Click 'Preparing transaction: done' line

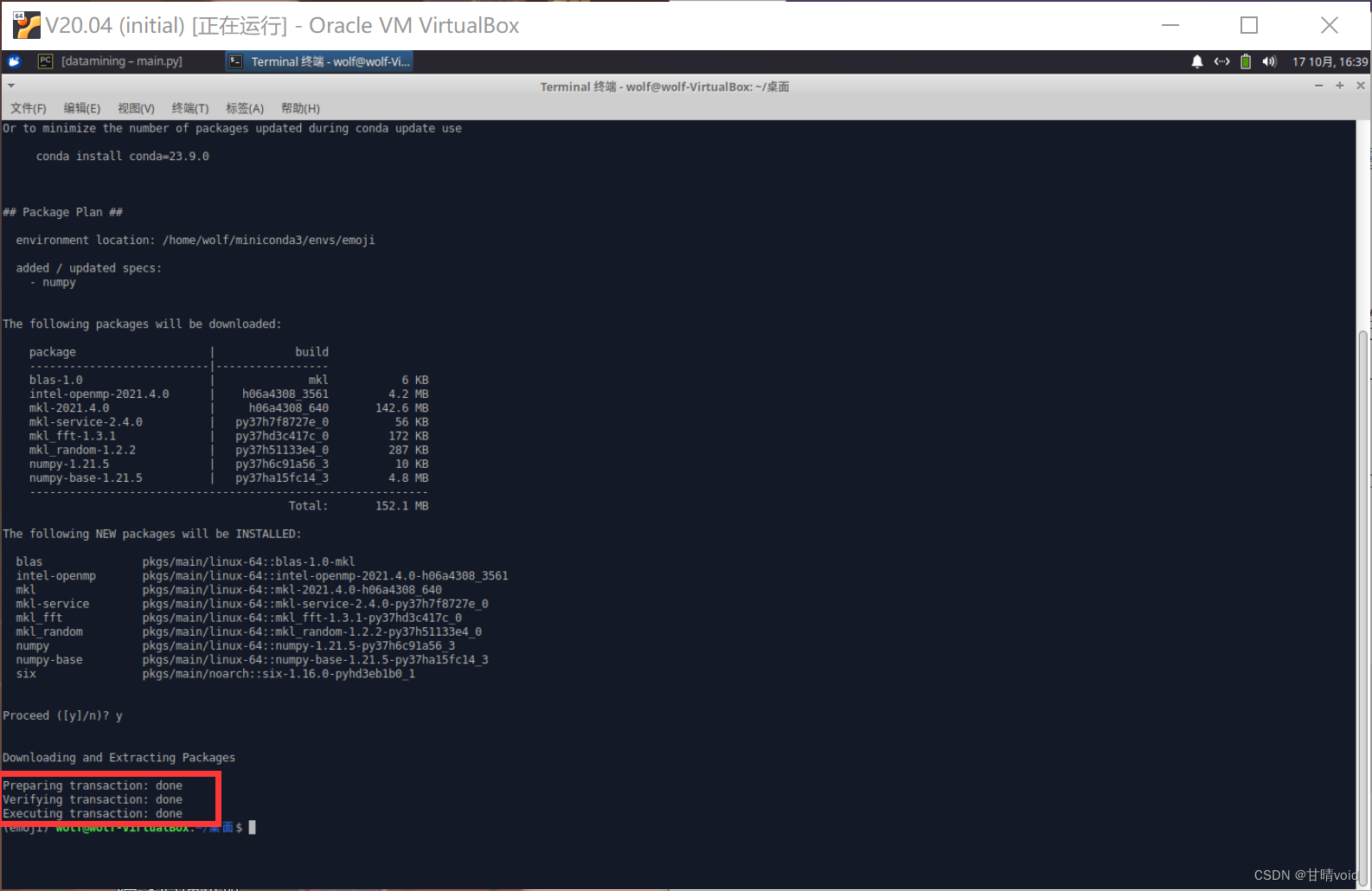tap(93, 785)
